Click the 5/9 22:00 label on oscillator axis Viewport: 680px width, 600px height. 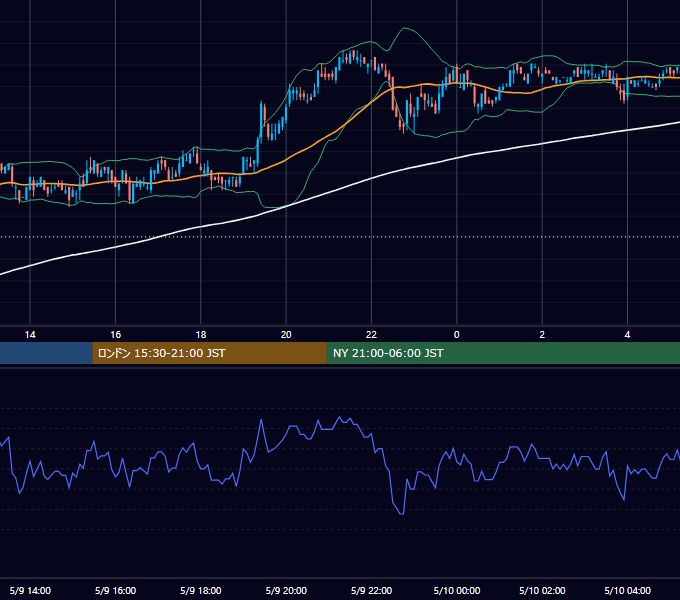pyautogui.click(x=371, y=590)
